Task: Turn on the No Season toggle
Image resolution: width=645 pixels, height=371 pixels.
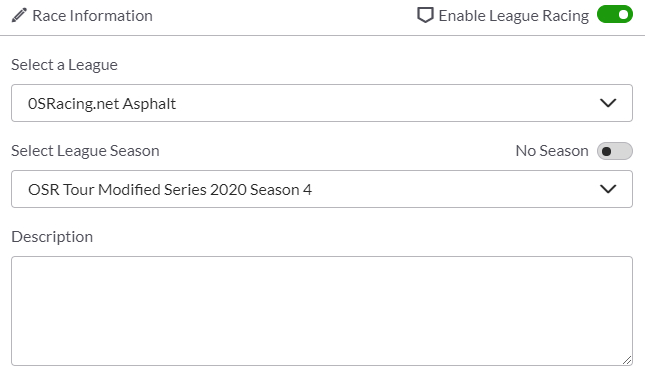Action: 615,151
